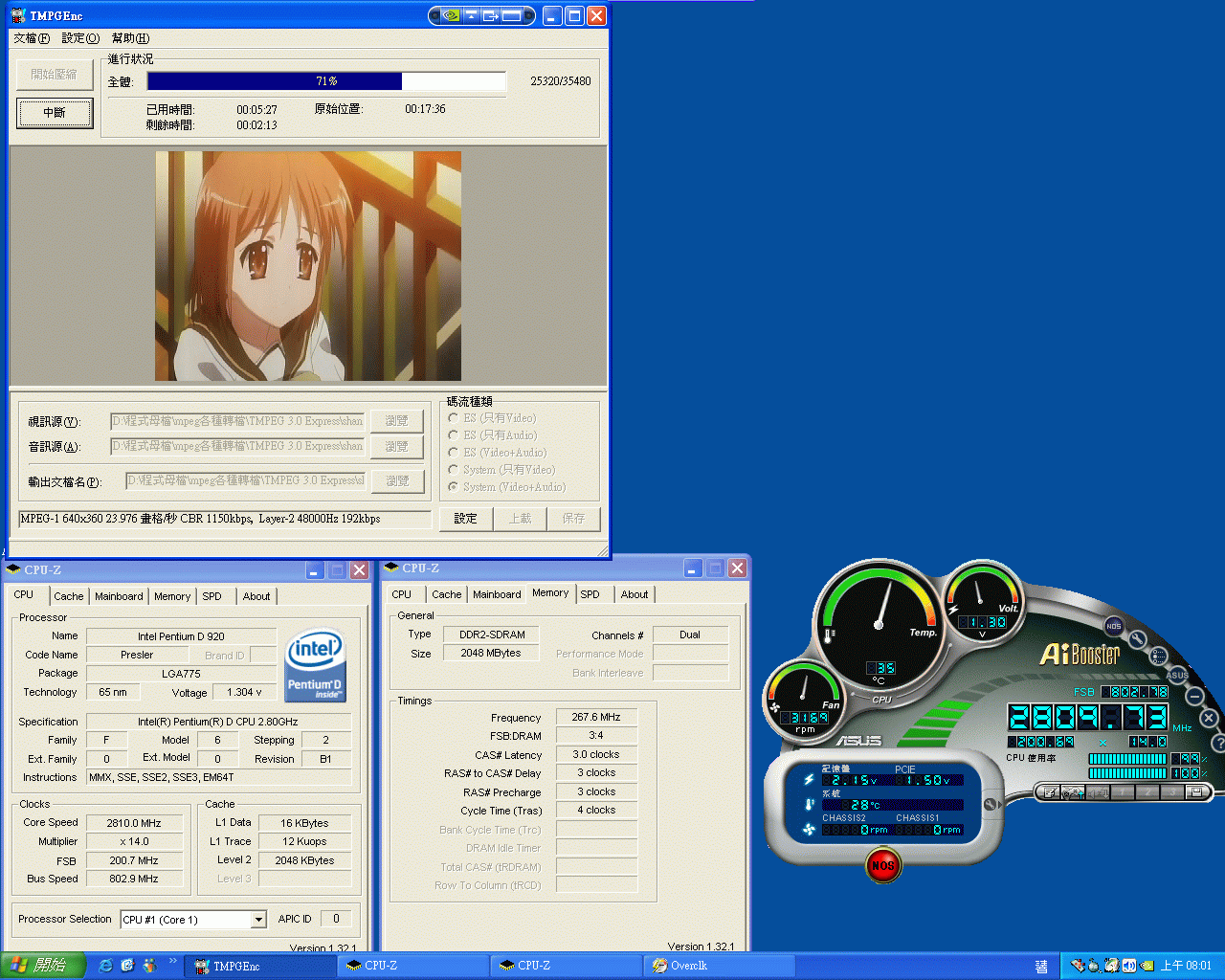Click the move-to-next-display icon in TMPGEnc title bar
The width and height of the screenshot is (1225, 980).
pos(490,15)
